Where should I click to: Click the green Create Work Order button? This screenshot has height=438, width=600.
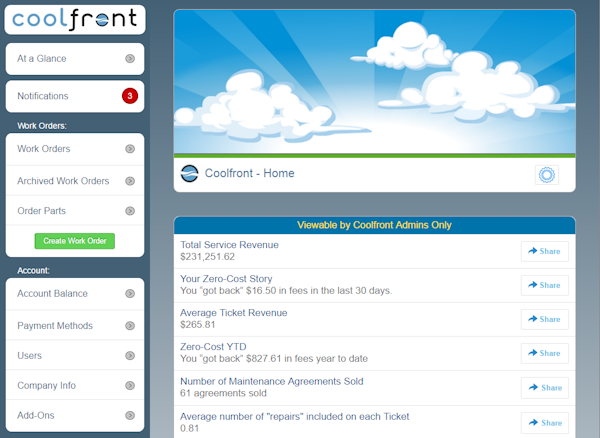(75, 241)
